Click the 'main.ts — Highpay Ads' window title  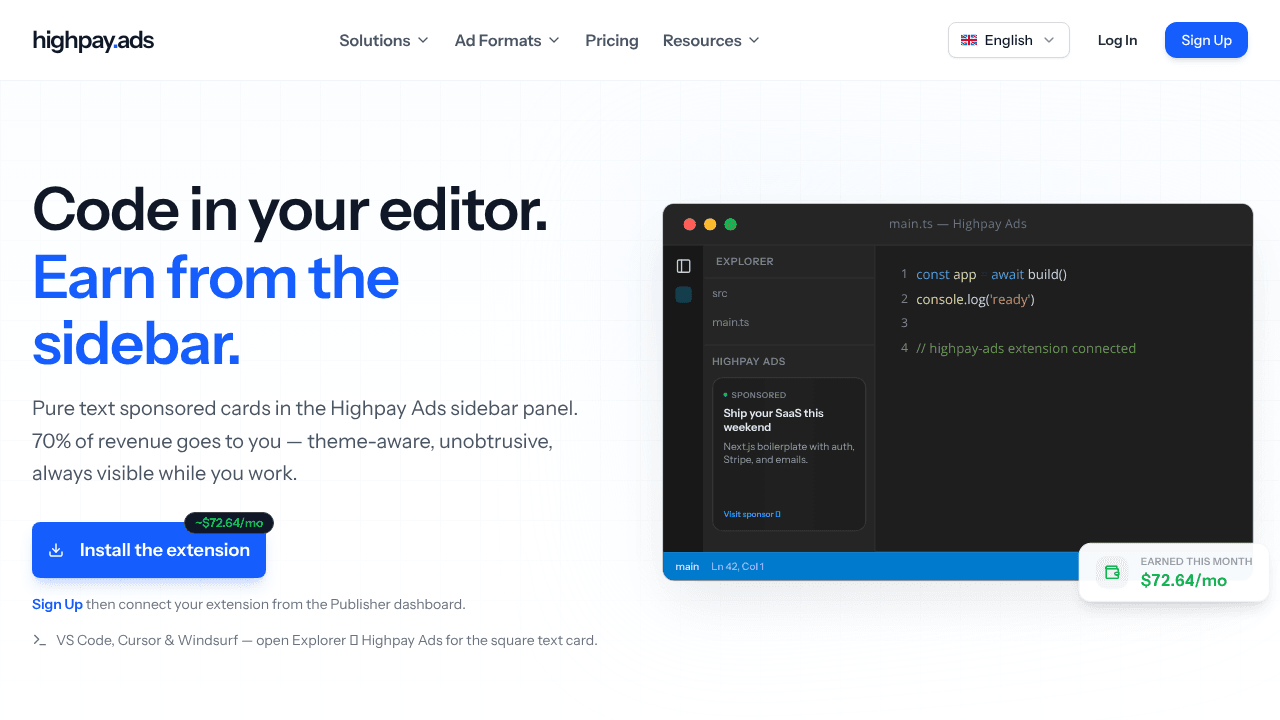pyautogui.click(x=958, y=224)
